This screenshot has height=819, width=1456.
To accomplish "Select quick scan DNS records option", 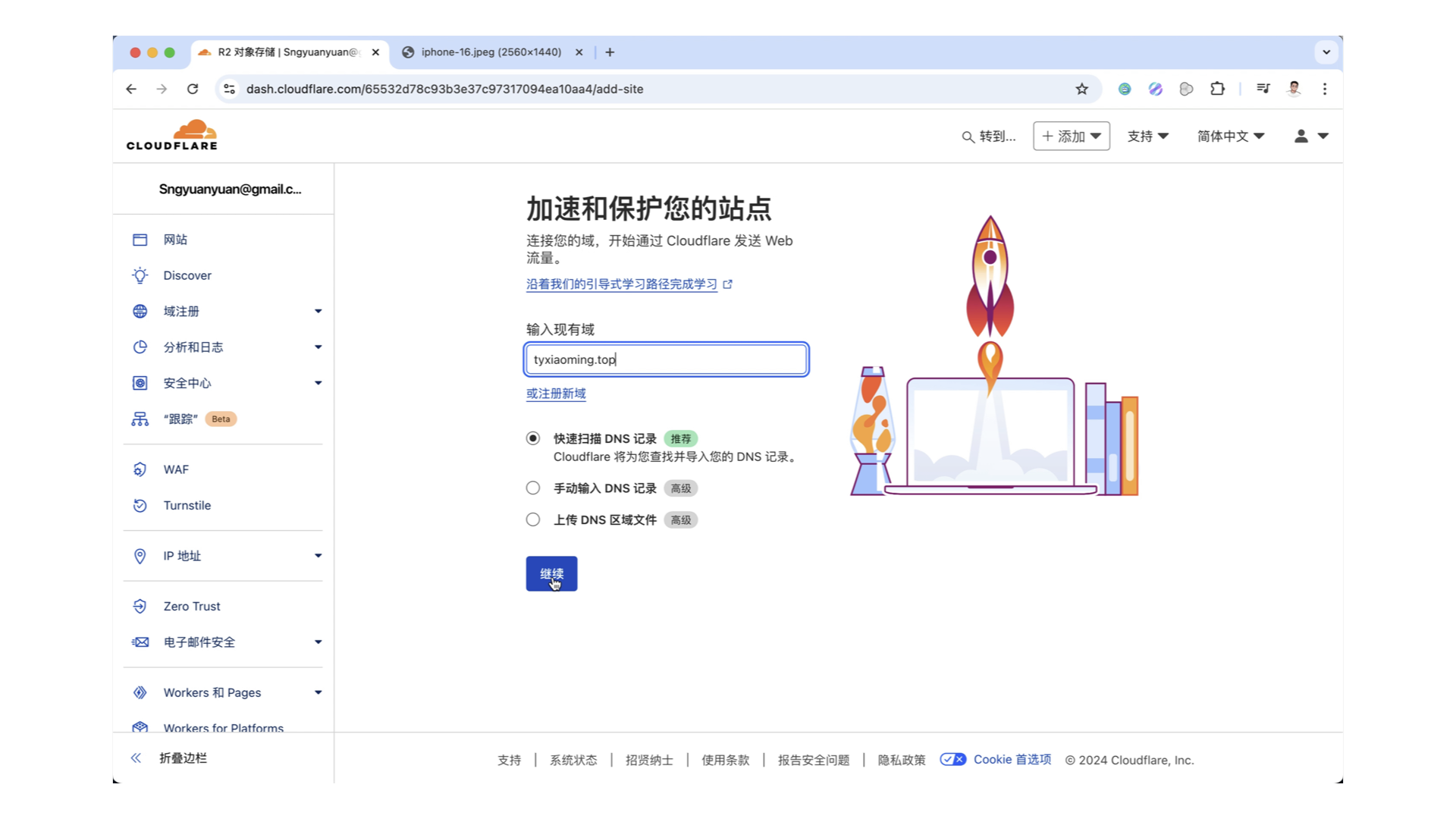I will click(x=533, y=438).
